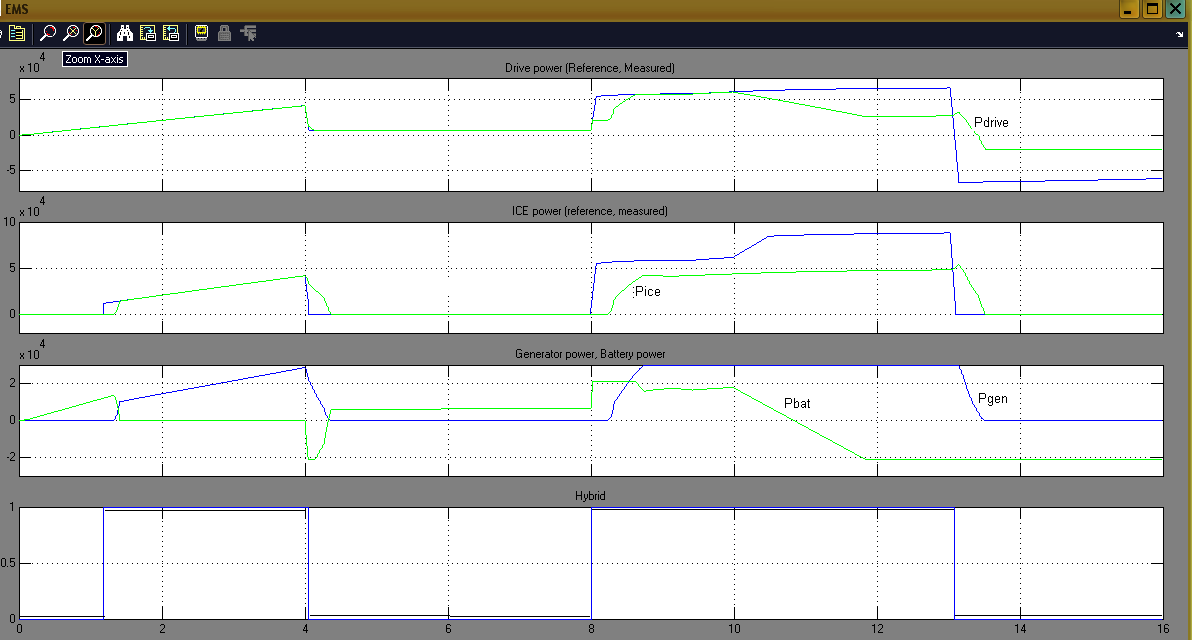Select the Zoom X-axis magnifier tool
1192x640 pixels.
pos(71,33)
